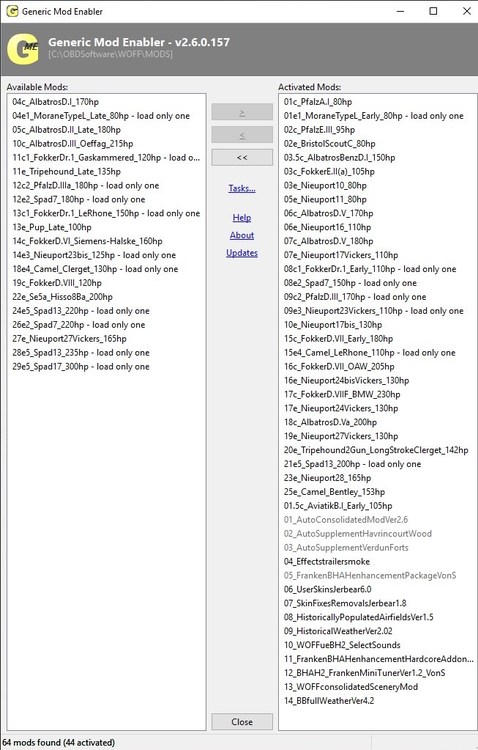Maximize the Generic Mod Enabler window
The image size is (478, 750).
433,11
